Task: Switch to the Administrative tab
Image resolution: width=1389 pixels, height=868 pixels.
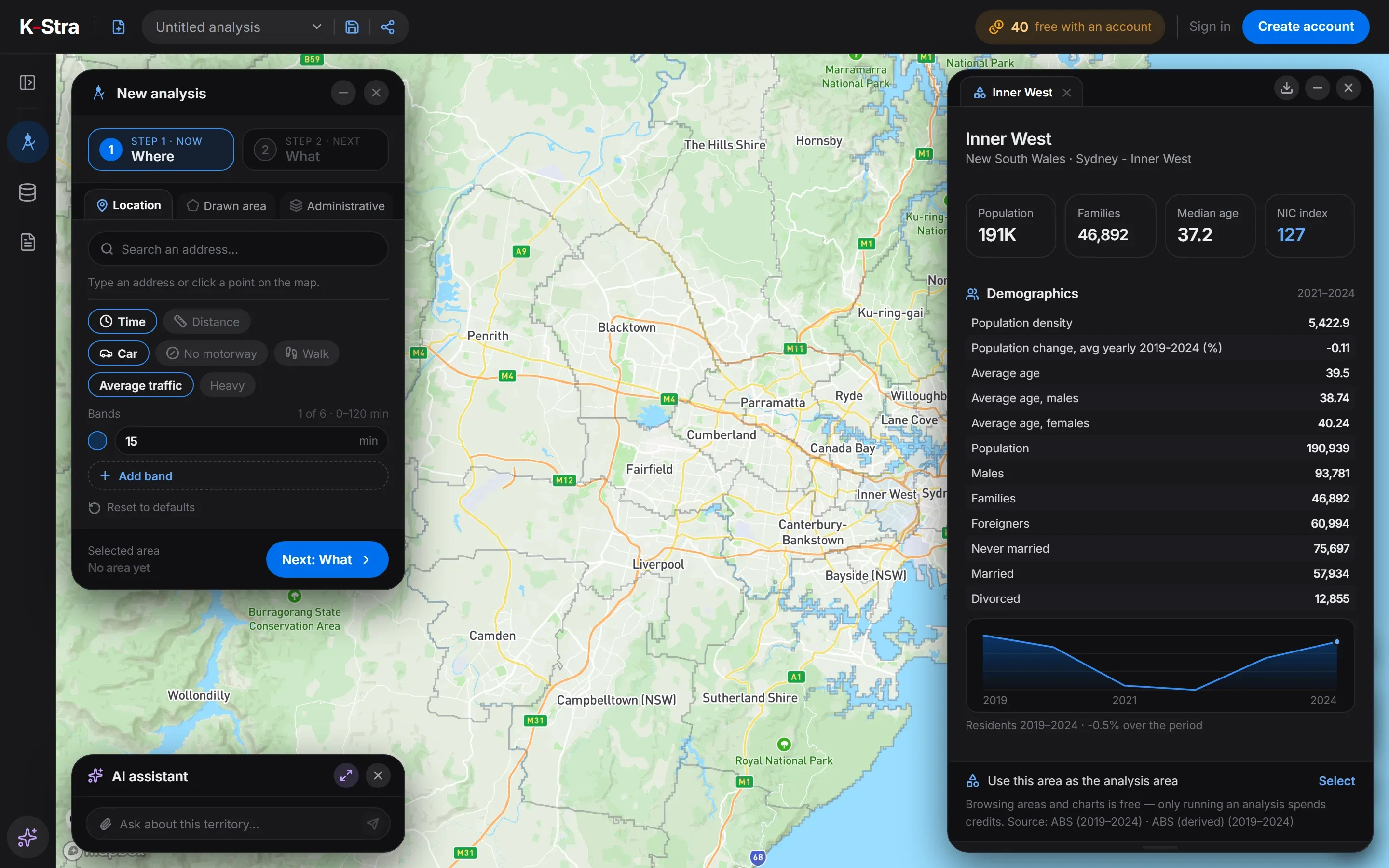Action: tap(337, 205)
